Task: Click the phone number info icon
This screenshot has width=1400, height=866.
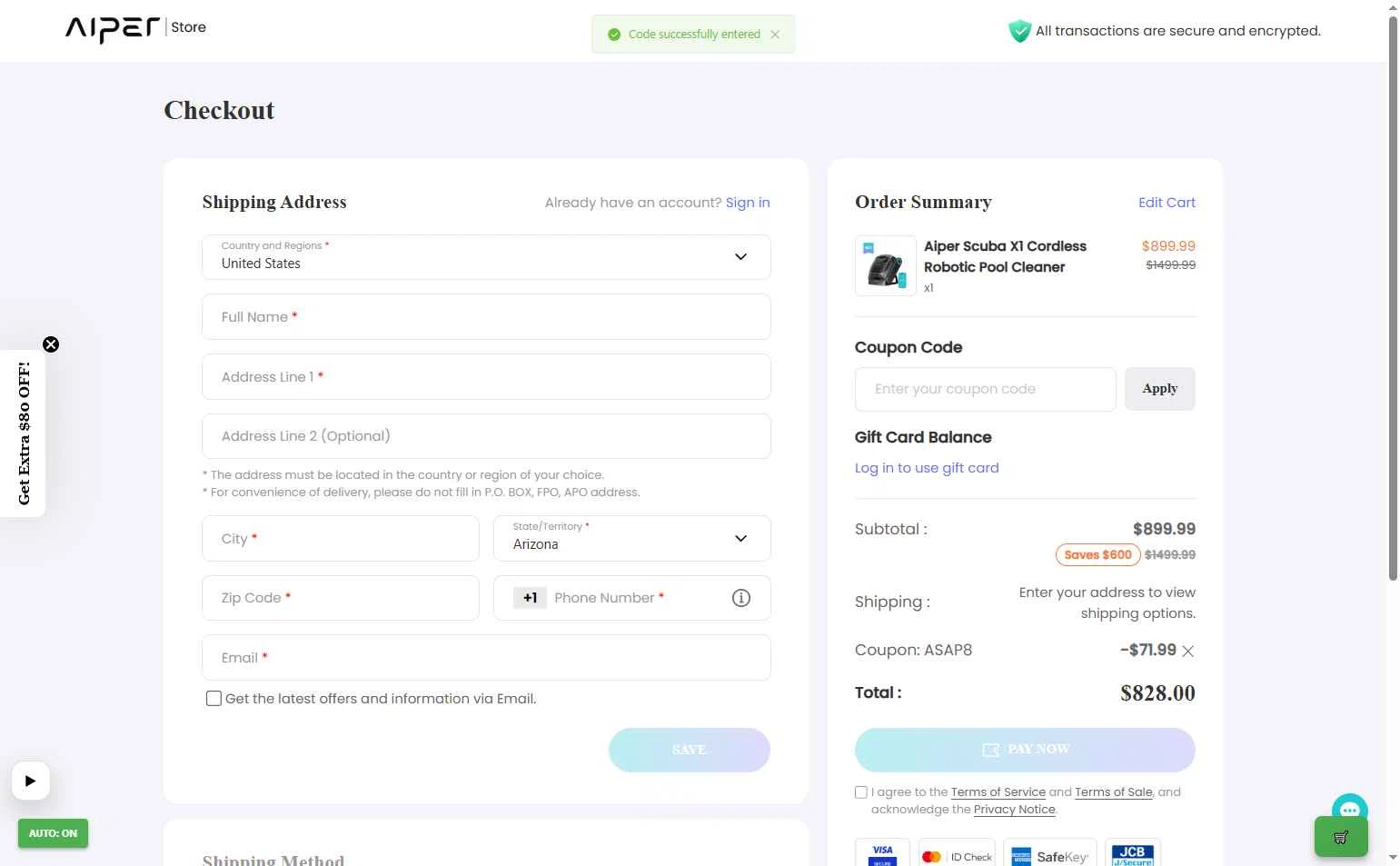Action: (x=741, y=598)
